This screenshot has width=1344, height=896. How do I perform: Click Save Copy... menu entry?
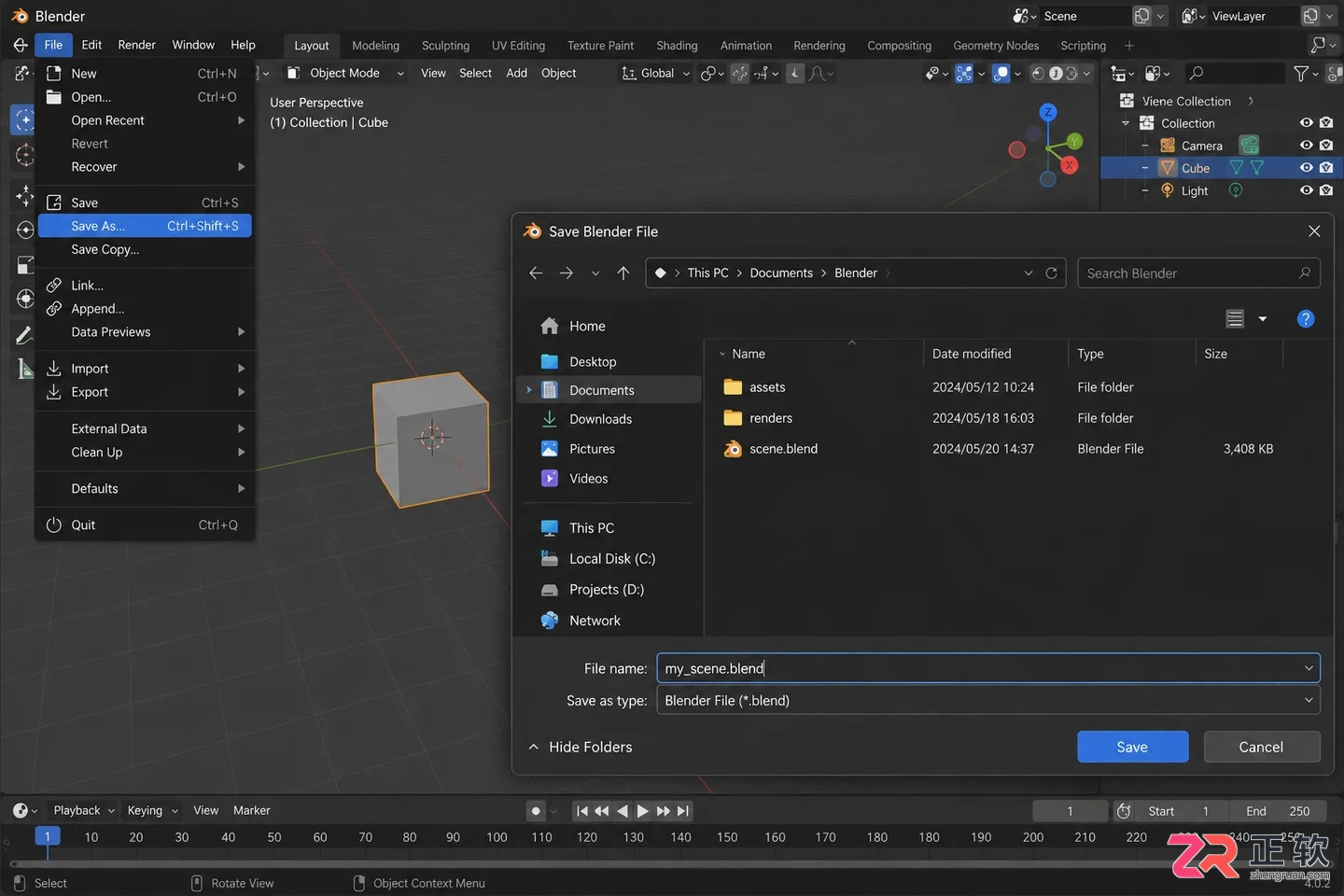coord(145,249)
